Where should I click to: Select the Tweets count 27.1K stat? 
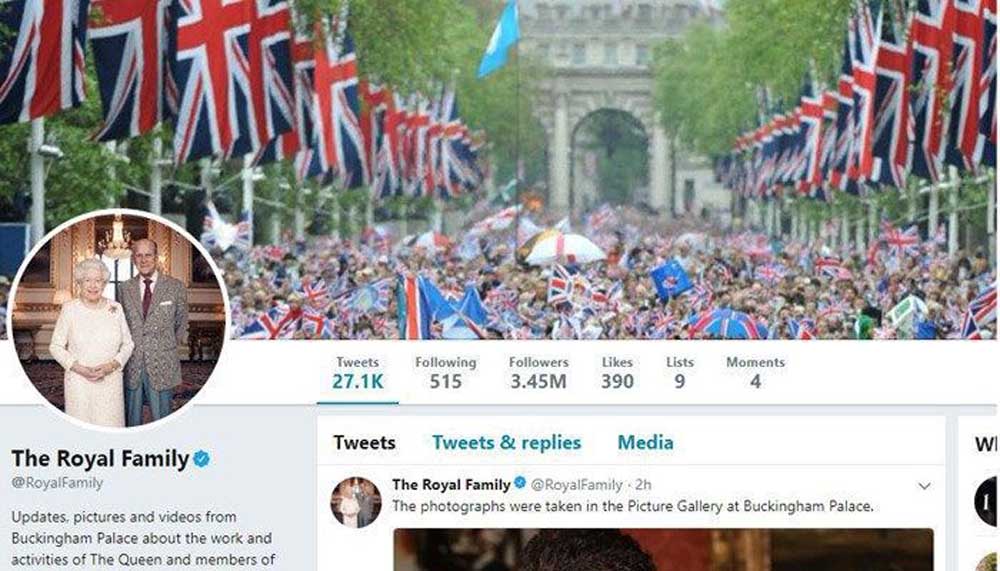(358, 373)
